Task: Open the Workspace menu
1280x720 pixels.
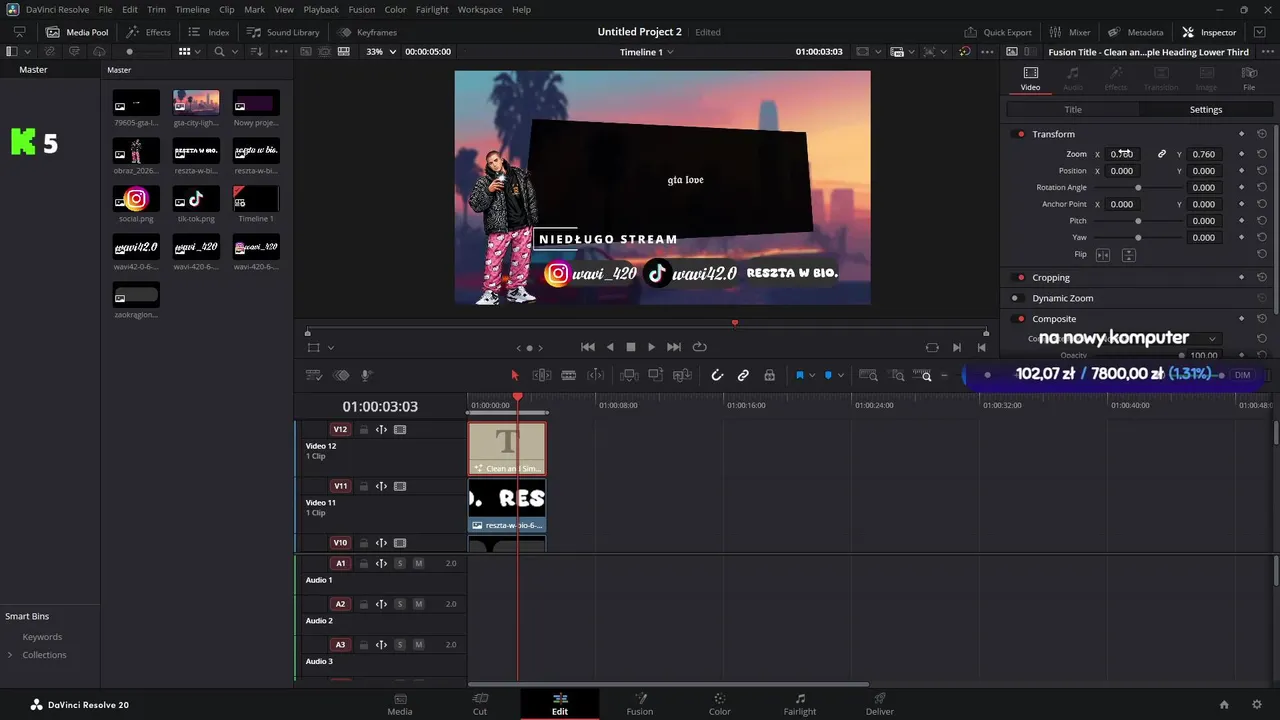Action: coord(480,9)
